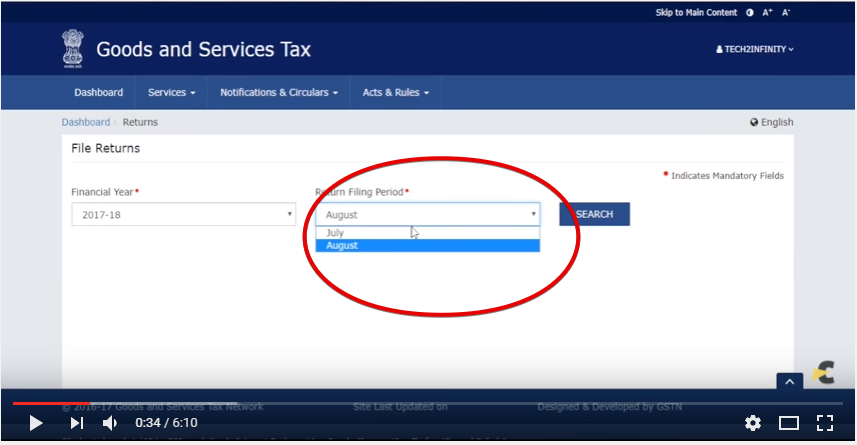Image resolution: width=857 pixels, height=445 pixels.
Task: Select July from filing period list
Action: tap(427, 233)
